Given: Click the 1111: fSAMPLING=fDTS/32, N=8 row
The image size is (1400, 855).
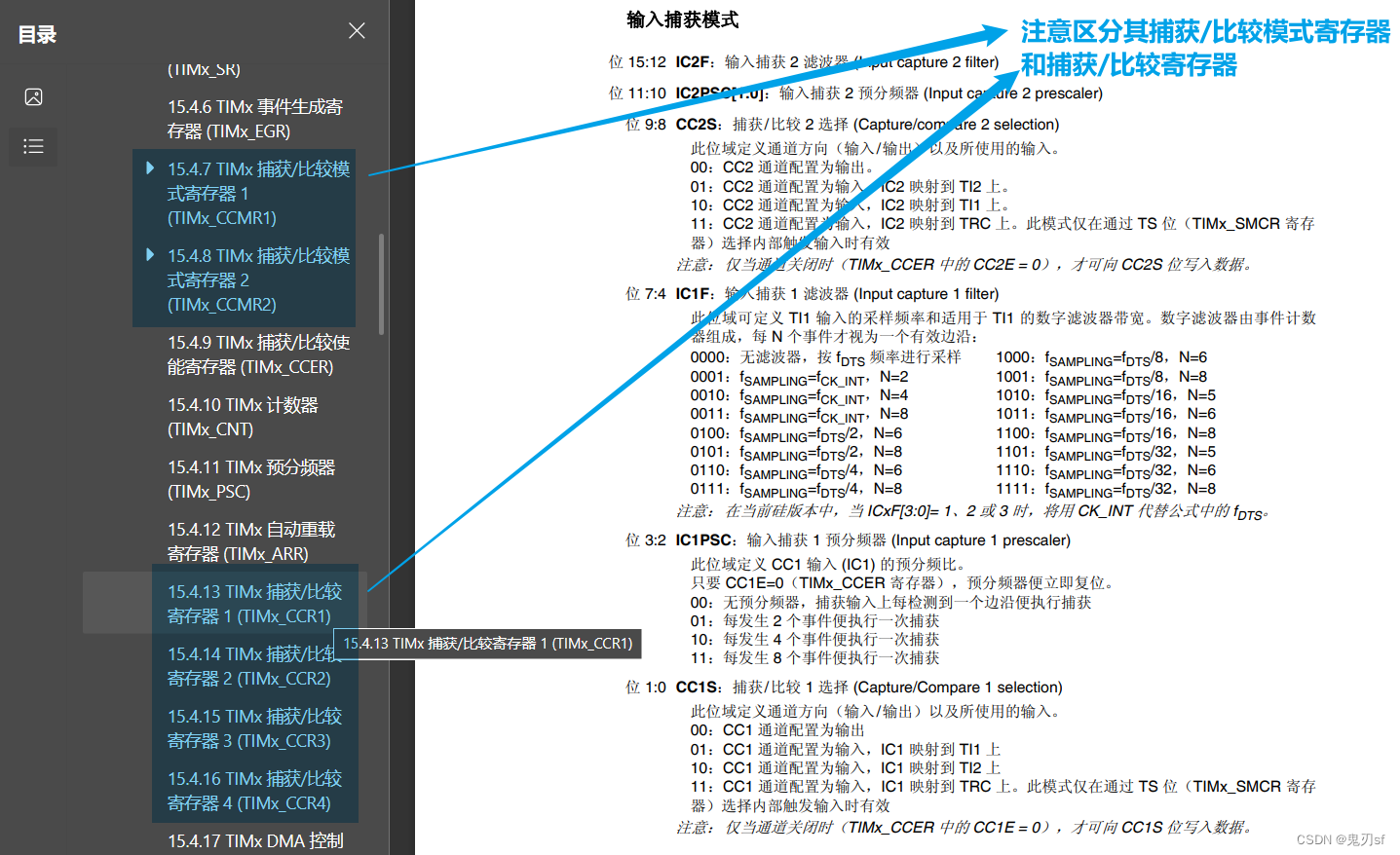Looking at the screenshot, I should click(x=1106, y=489).
